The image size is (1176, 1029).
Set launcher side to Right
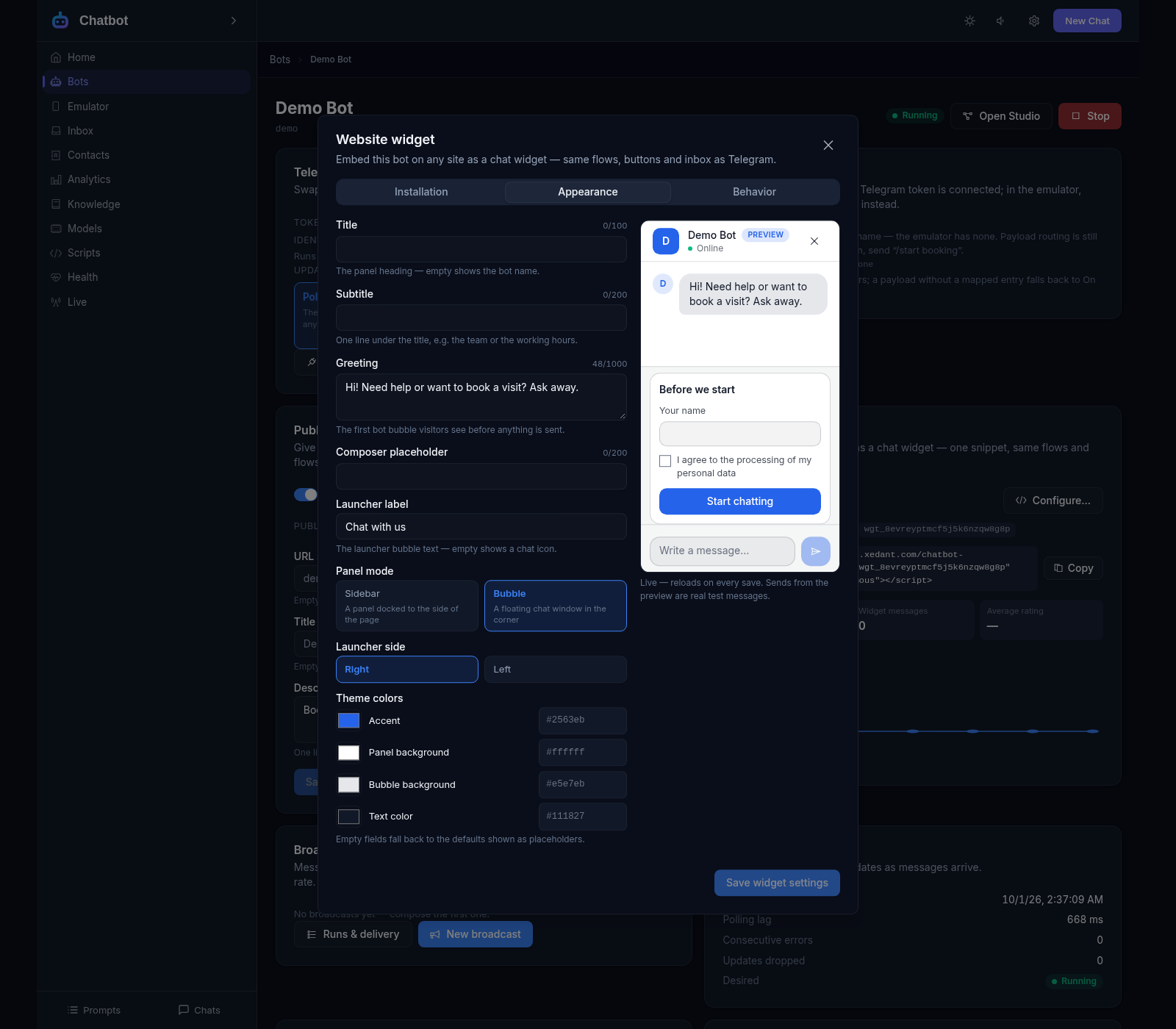[407, 670]
